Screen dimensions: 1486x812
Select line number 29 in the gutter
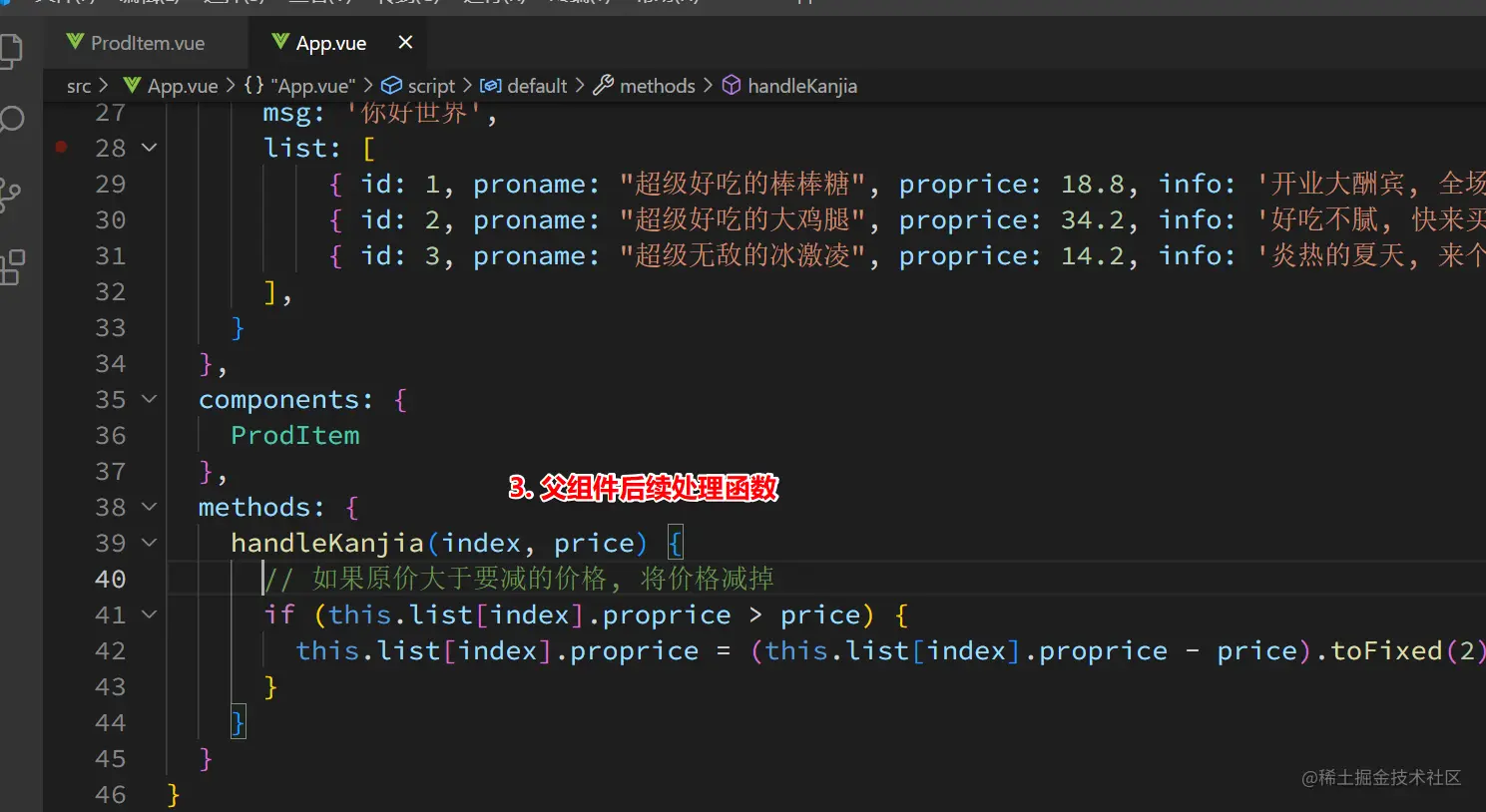point(111,184)
